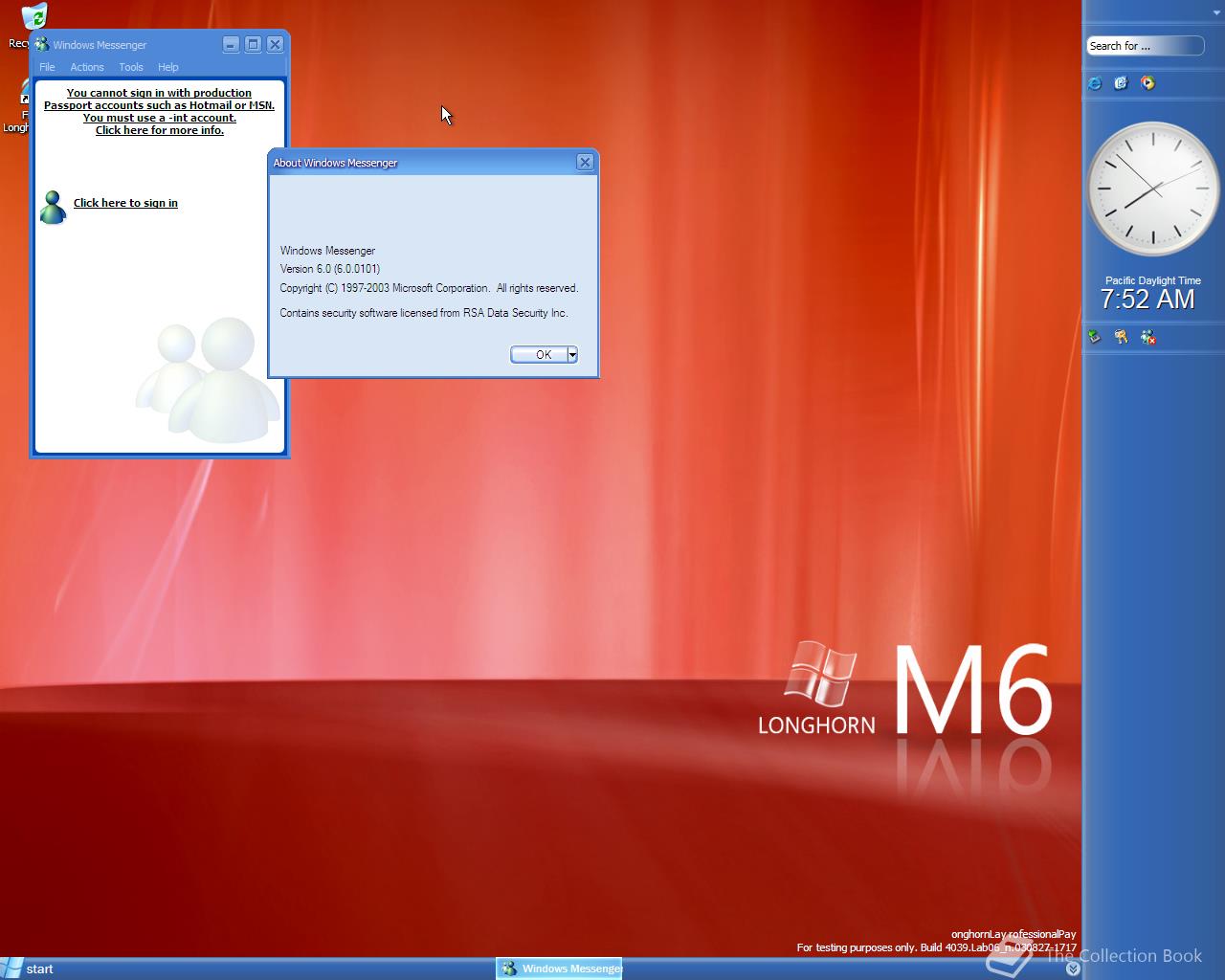This screenshot has width=1225, height=980.
Task: Click the 'Click here to sign in' link
Action: point(125,203)
